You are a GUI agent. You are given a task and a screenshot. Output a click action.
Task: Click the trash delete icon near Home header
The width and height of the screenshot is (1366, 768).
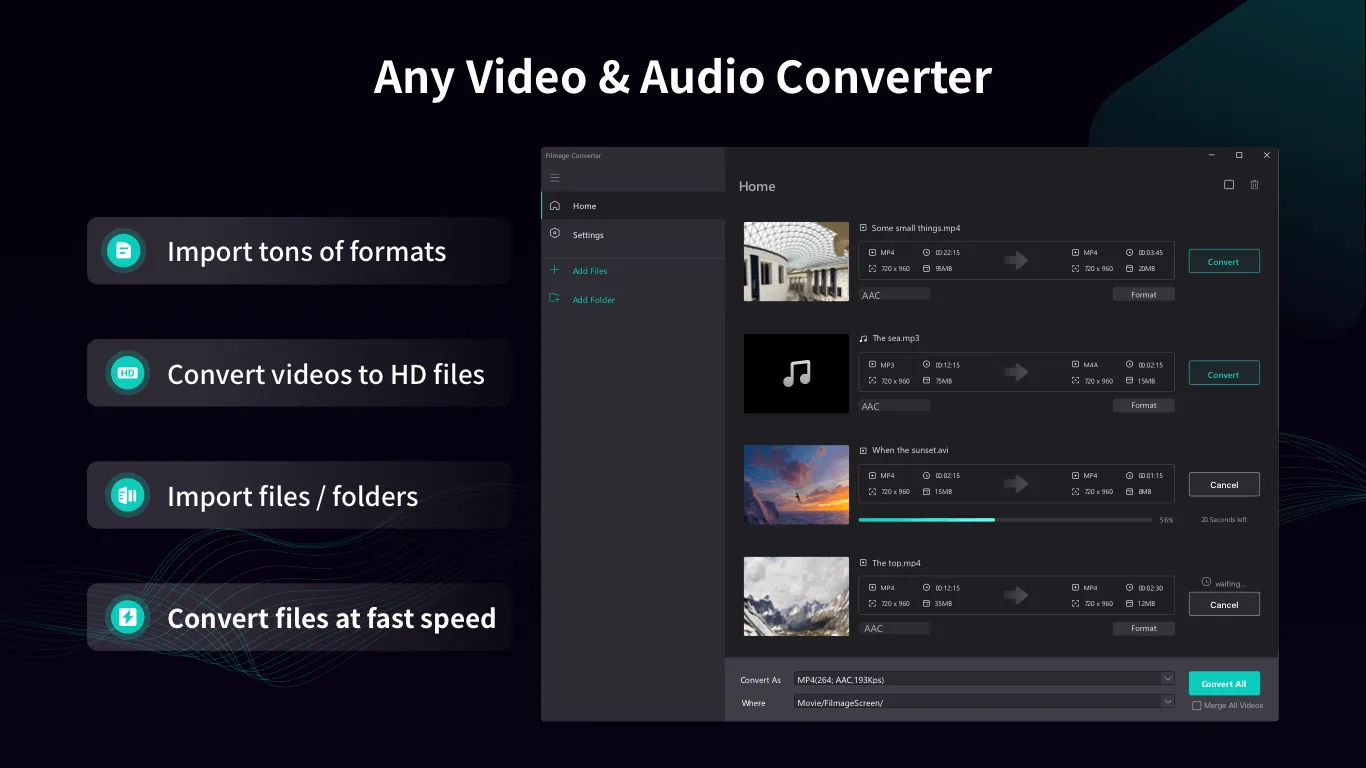pos(1255,185)
